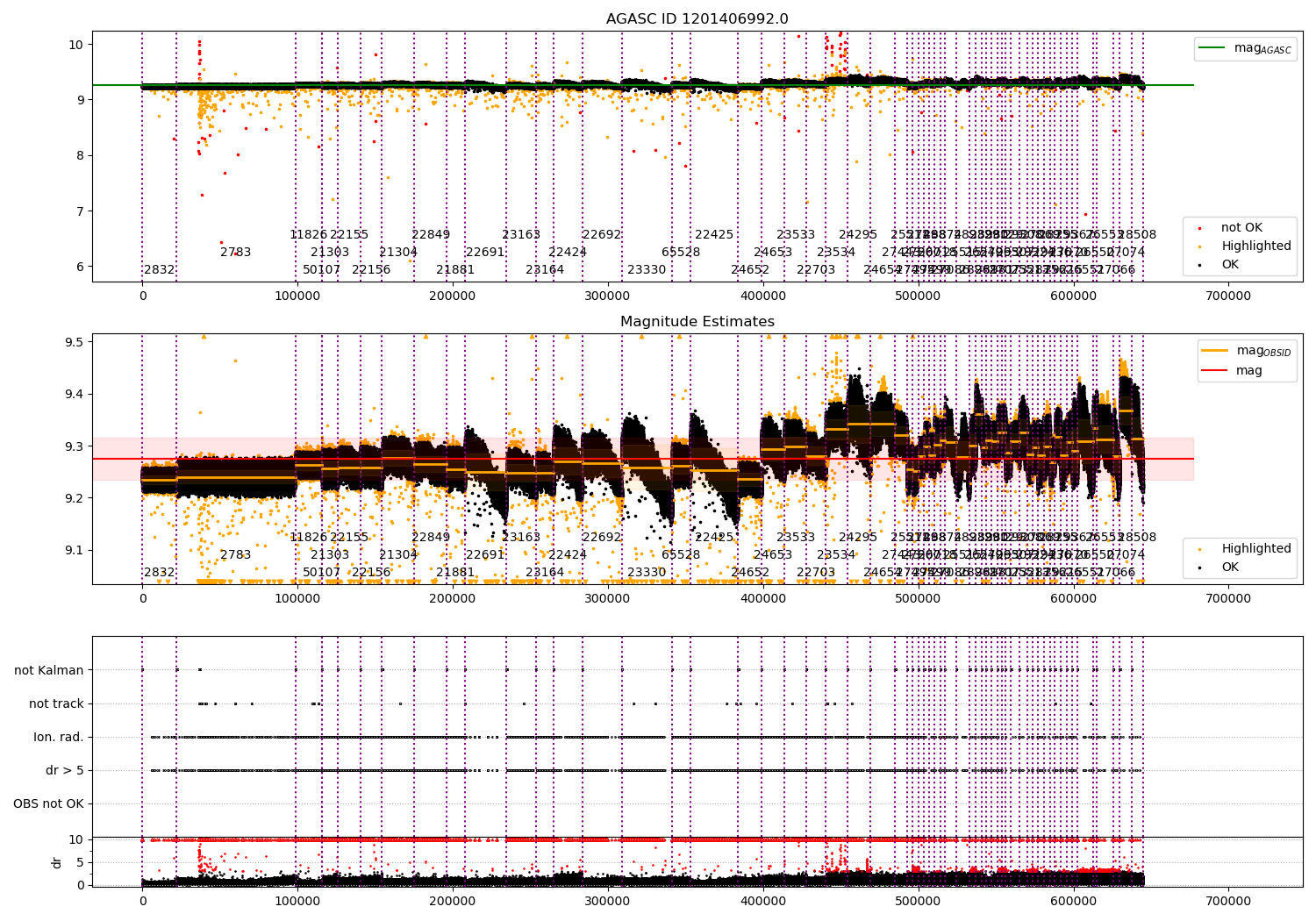
Task: Click the '9.5' y-tick of the middle plot
Action: point(75,341)
